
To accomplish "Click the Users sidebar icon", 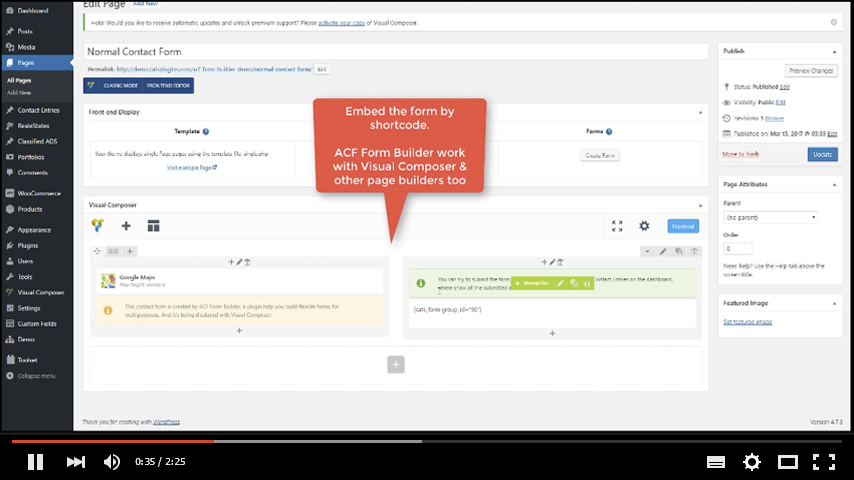I will [x=10, y=262].
